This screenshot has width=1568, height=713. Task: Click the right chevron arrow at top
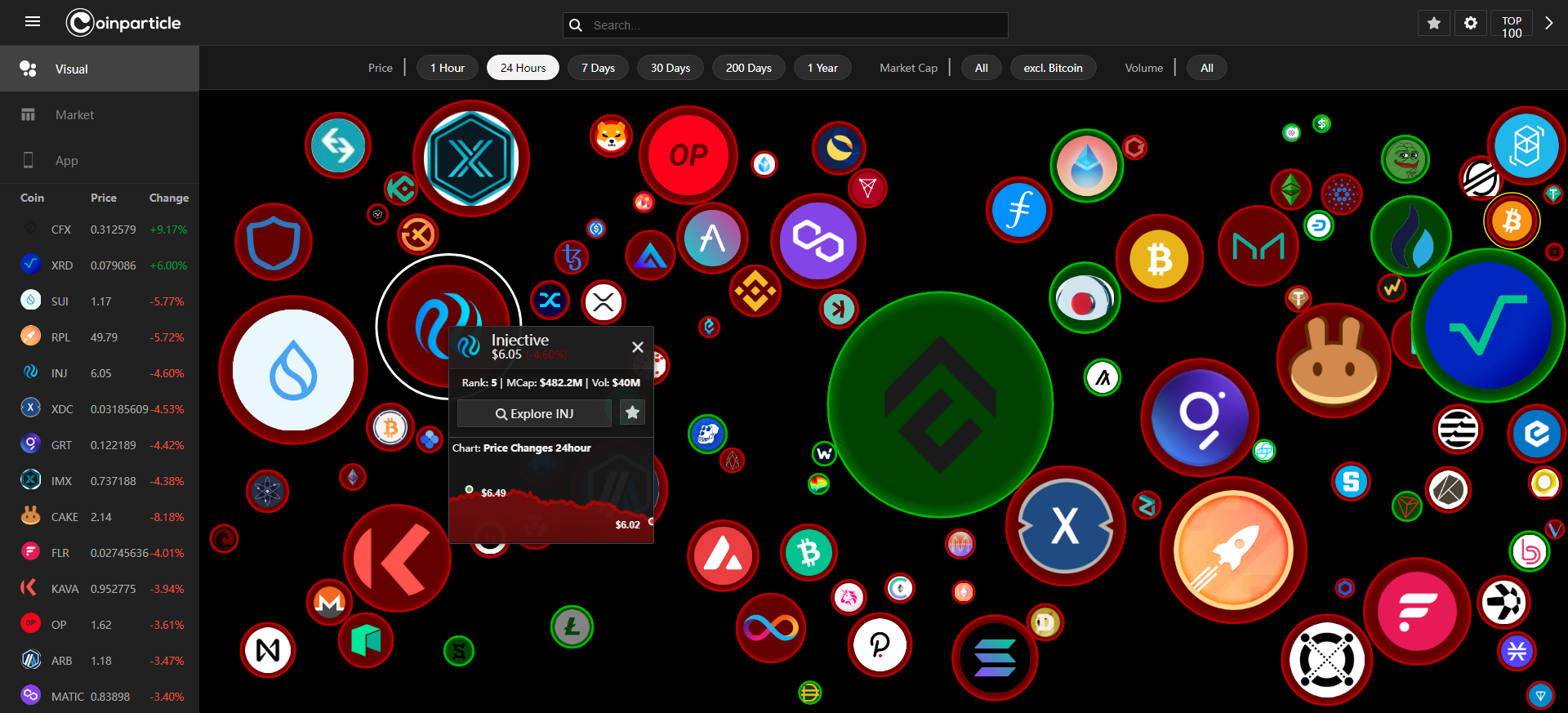(x=1548, y=24)
